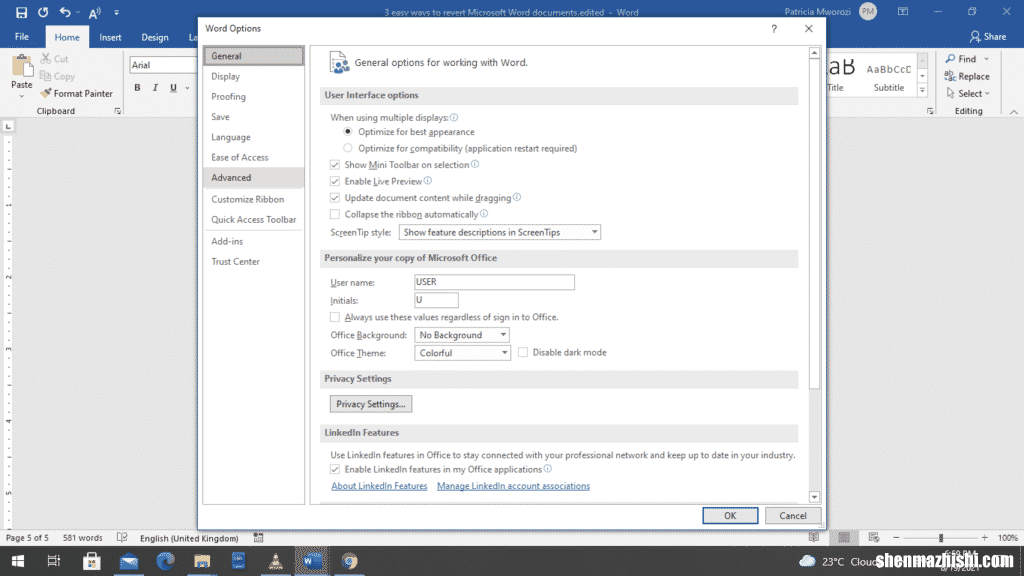Click the PM account avatar circle

coord(868,11)
